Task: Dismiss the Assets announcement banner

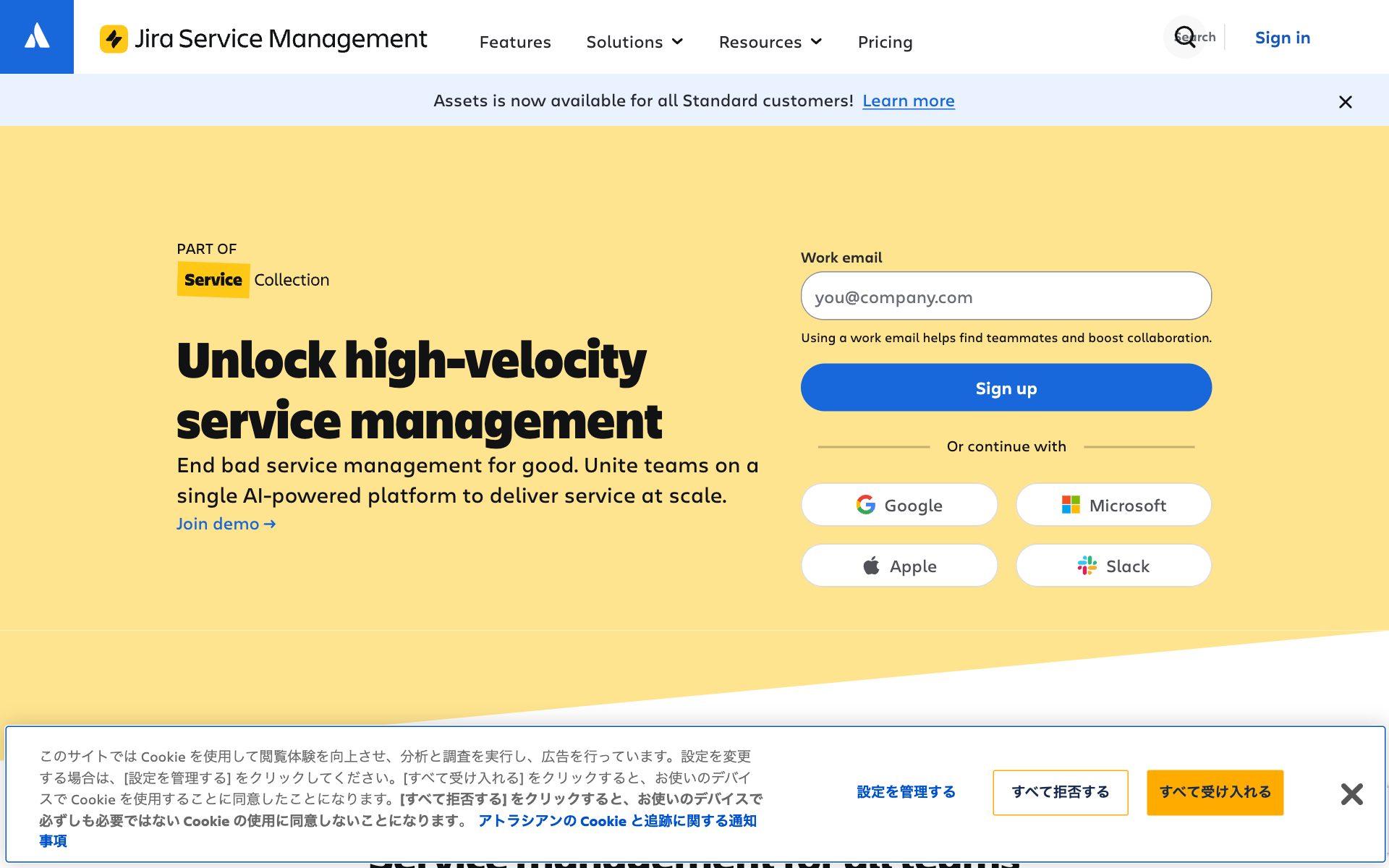Action: [x=1345, y=102]
